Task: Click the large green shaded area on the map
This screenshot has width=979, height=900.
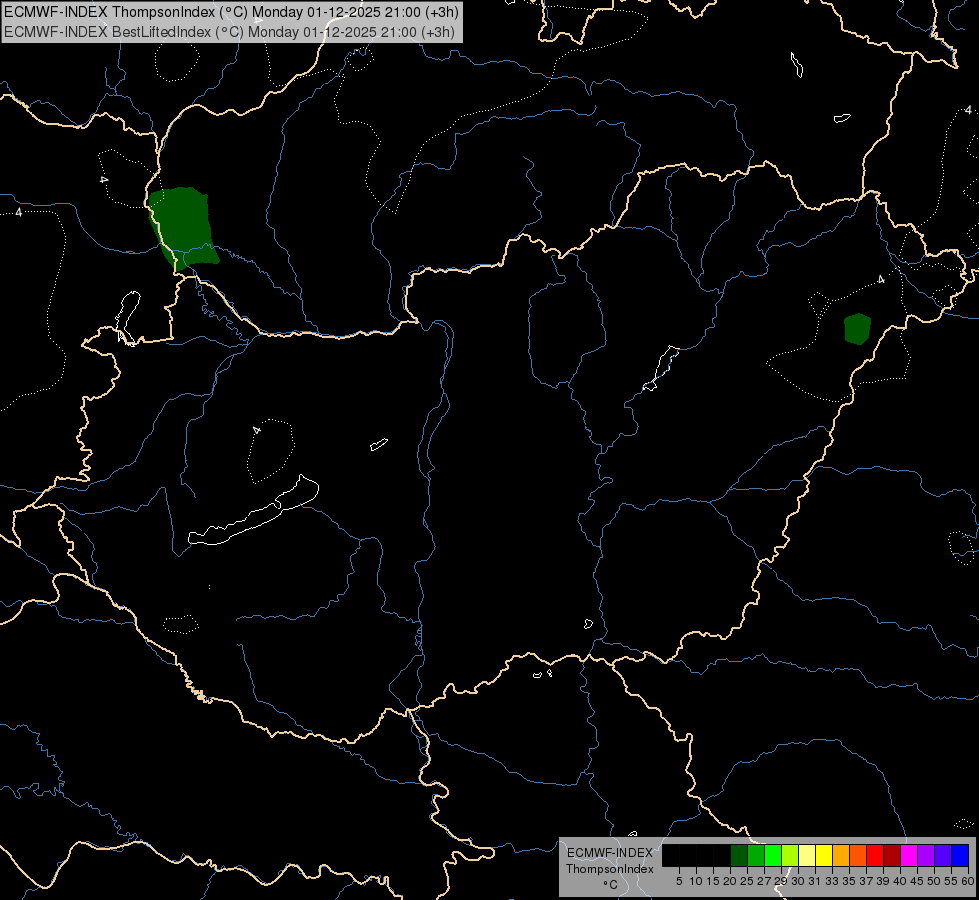Action: tap(183, 228)
